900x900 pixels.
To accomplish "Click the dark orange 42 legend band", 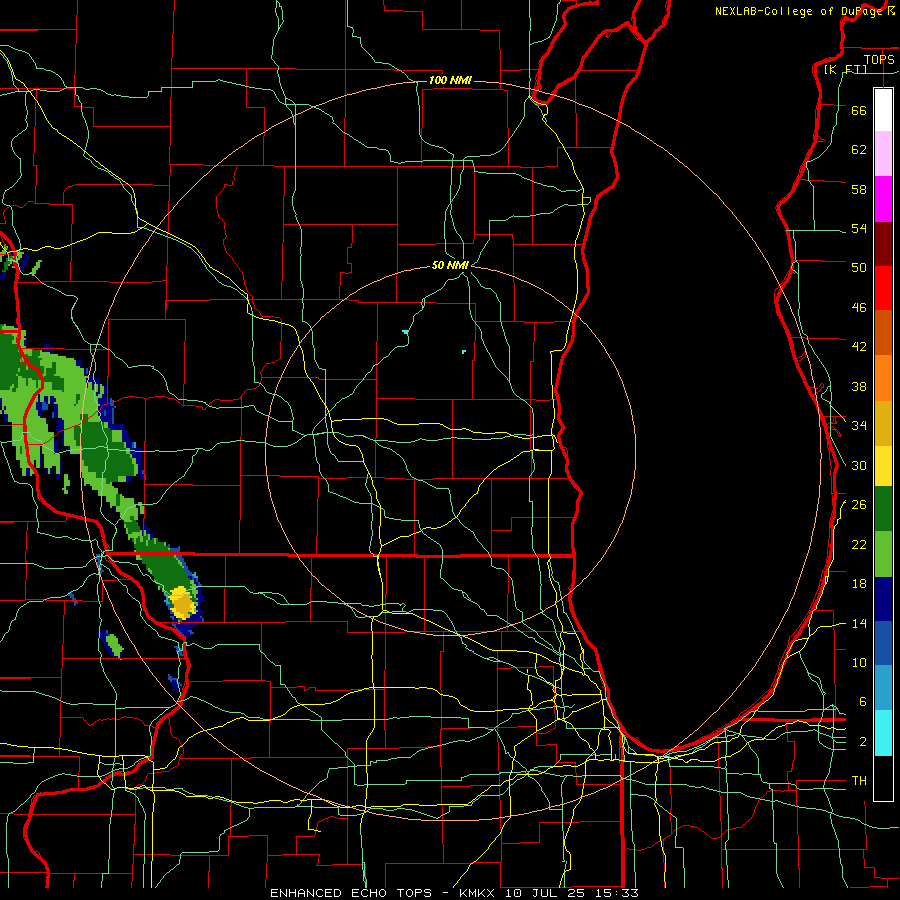I will 883,332.
